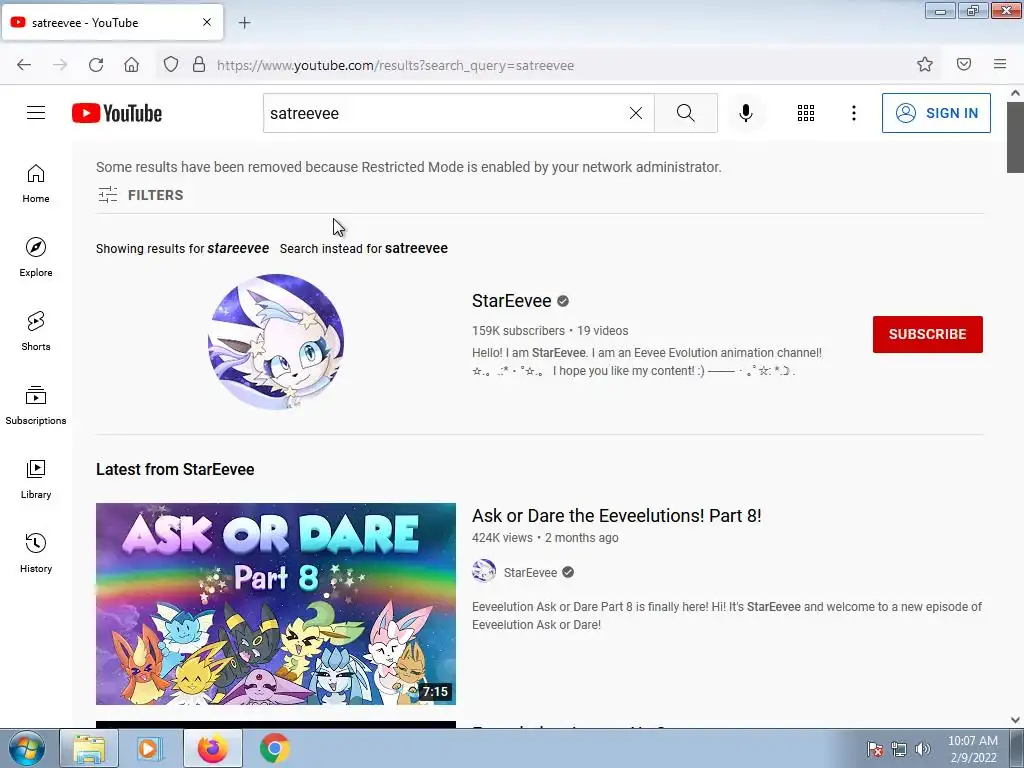Start voice search with the microphone
This screenshot has height=768, width=1024.
click(745, 113)
